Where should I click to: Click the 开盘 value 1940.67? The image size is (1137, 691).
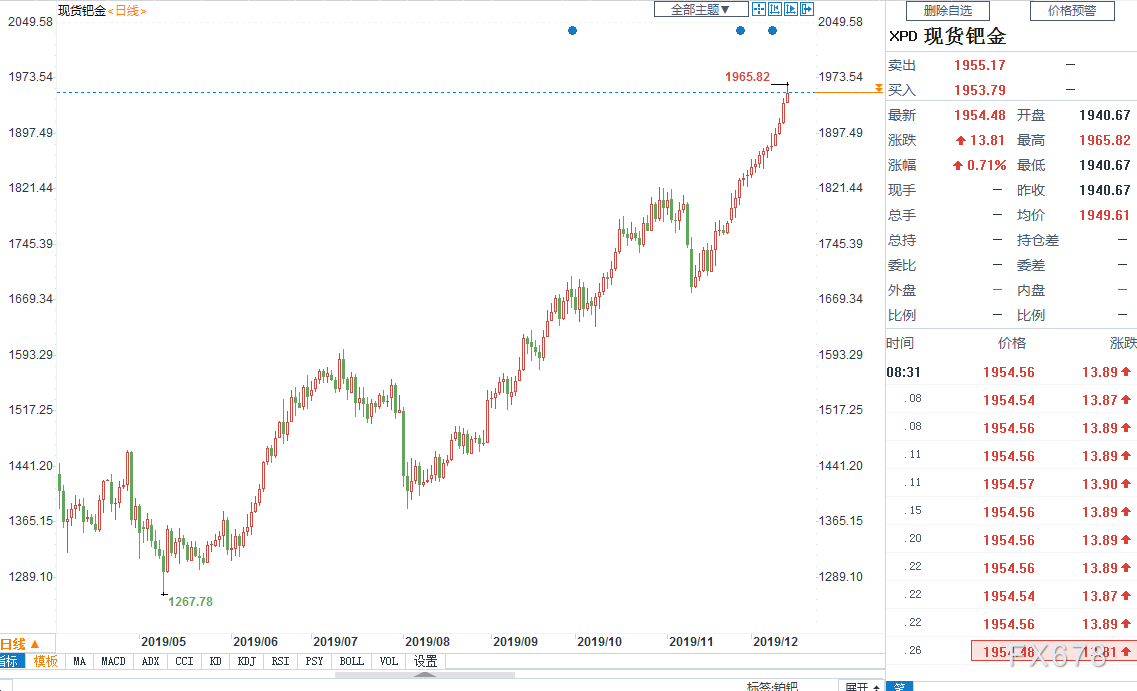pos(1104,115)
